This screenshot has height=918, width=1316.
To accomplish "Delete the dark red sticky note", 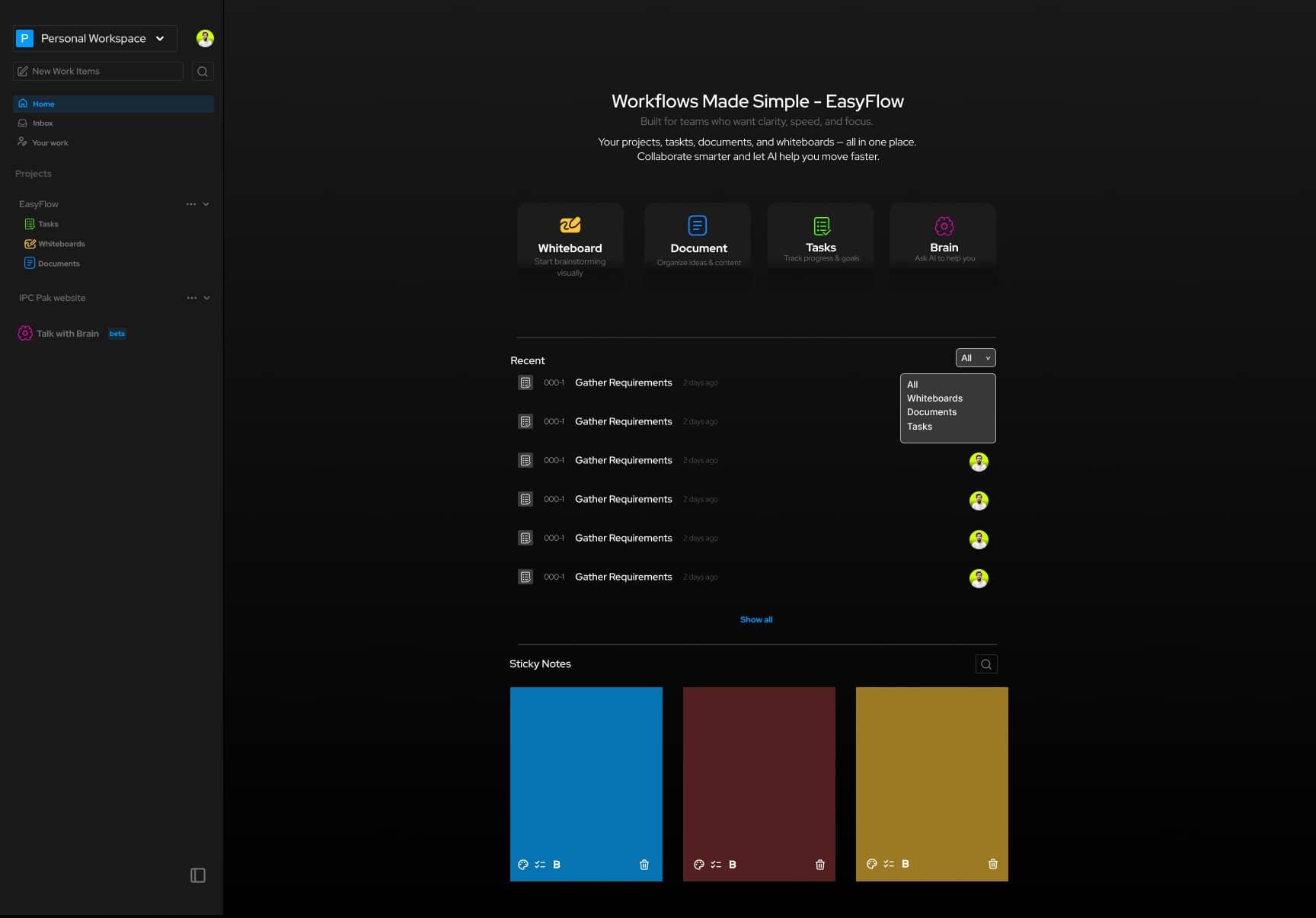I will tap(820, 865).
